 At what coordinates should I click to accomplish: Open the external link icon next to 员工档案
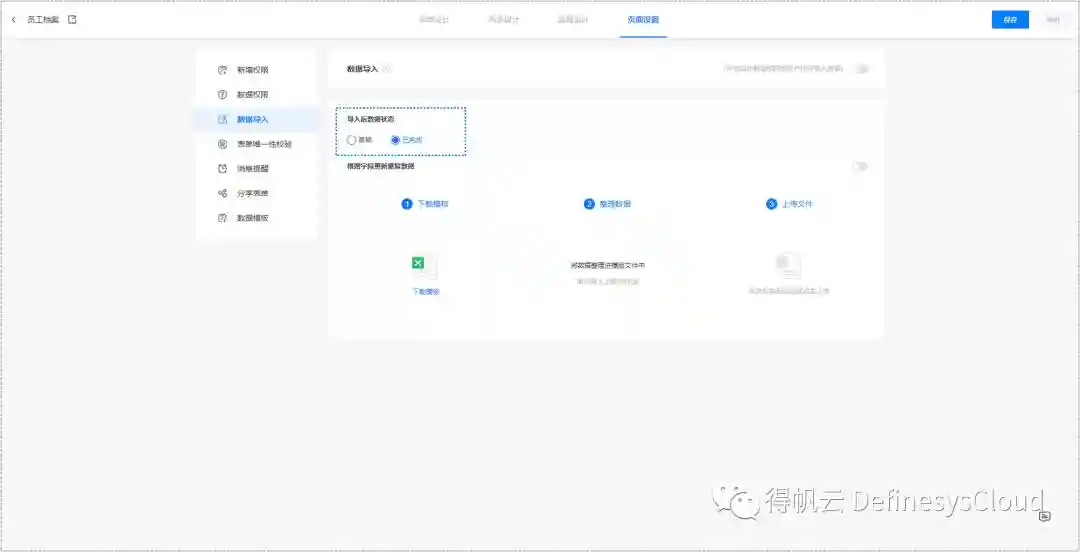pyautogui.click(x=72, y=20)
